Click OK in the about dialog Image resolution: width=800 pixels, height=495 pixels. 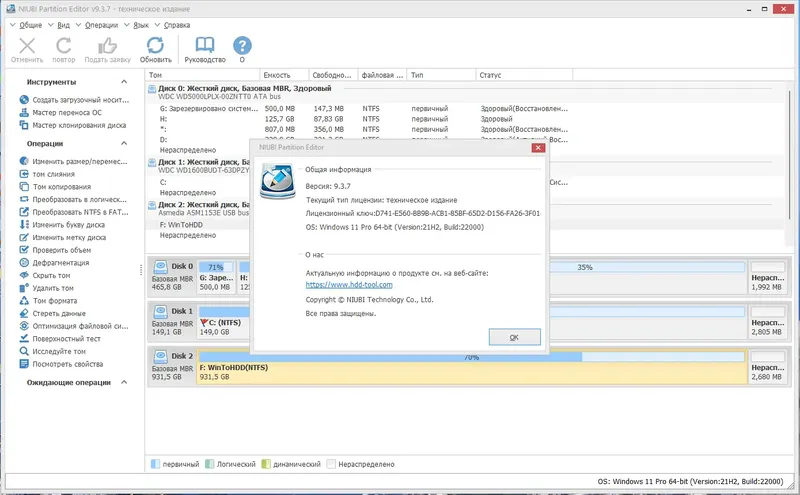514,337
